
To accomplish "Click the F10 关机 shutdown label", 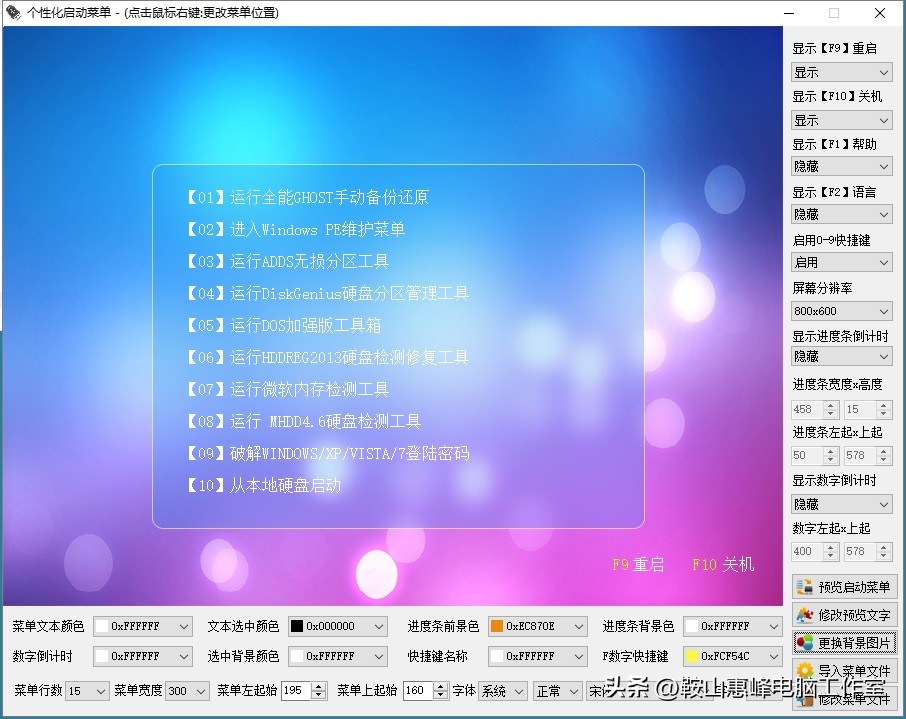I will (x=723, y=565).
